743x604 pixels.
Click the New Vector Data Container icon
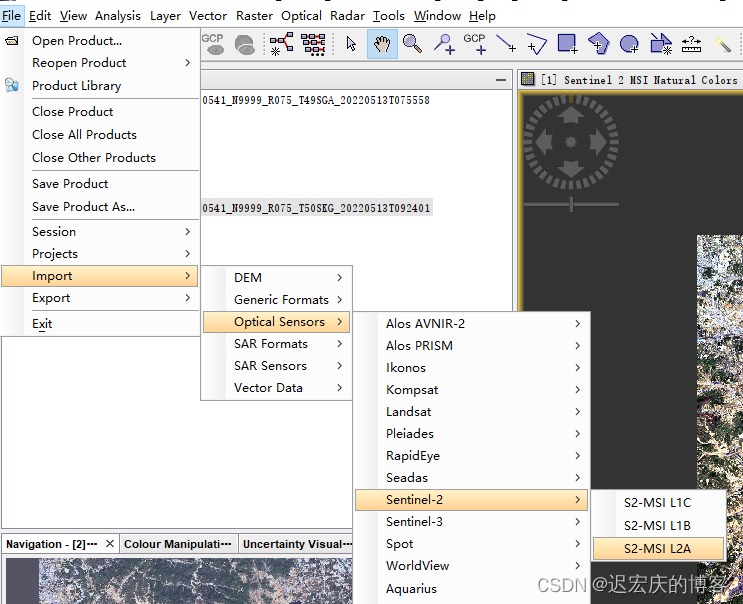click(661, 45)
